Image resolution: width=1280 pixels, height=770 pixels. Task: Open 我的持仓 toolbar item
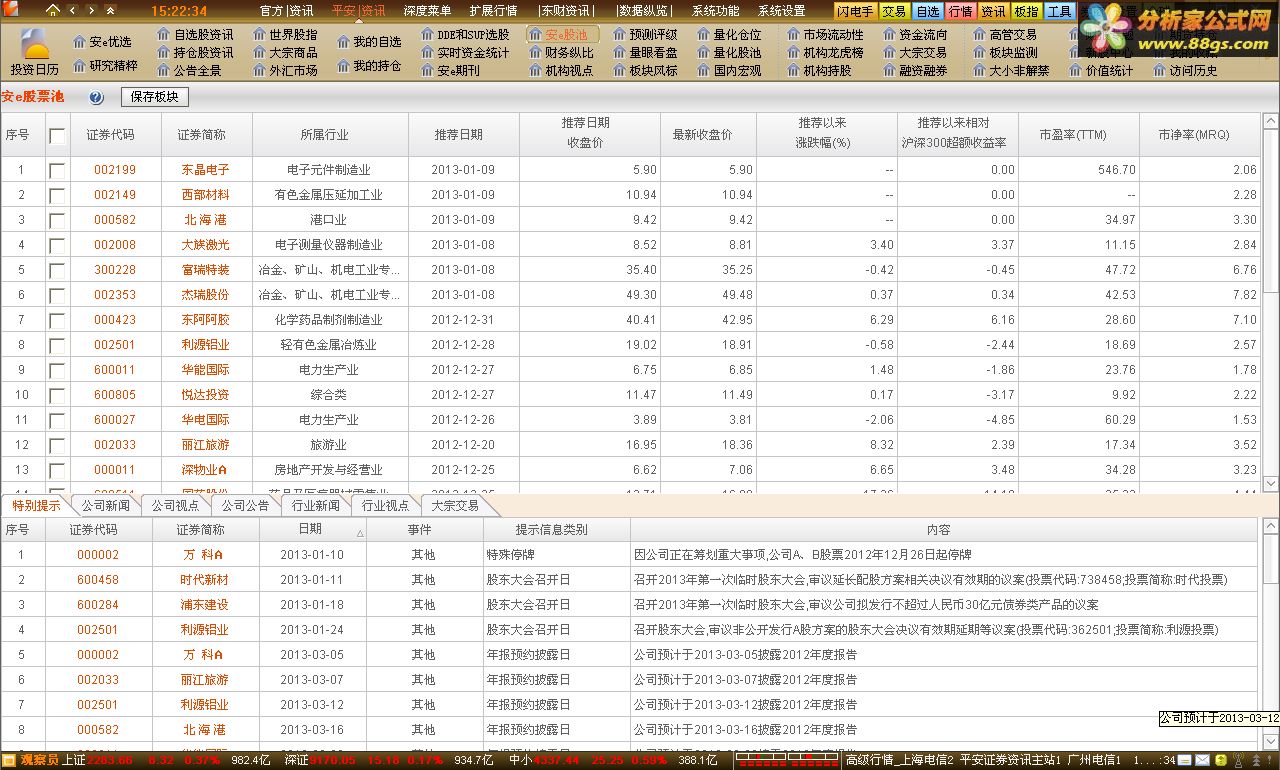click(x=369, y=66)
